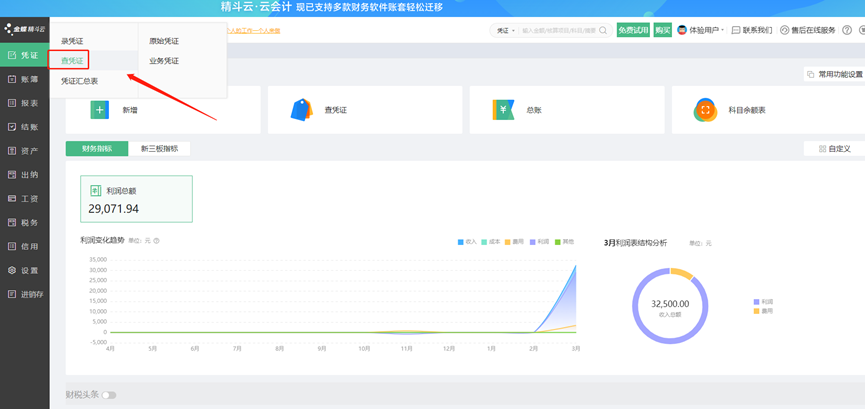
Task: Click the 金蝶精斗云 logo
Action: click(24, 28)
